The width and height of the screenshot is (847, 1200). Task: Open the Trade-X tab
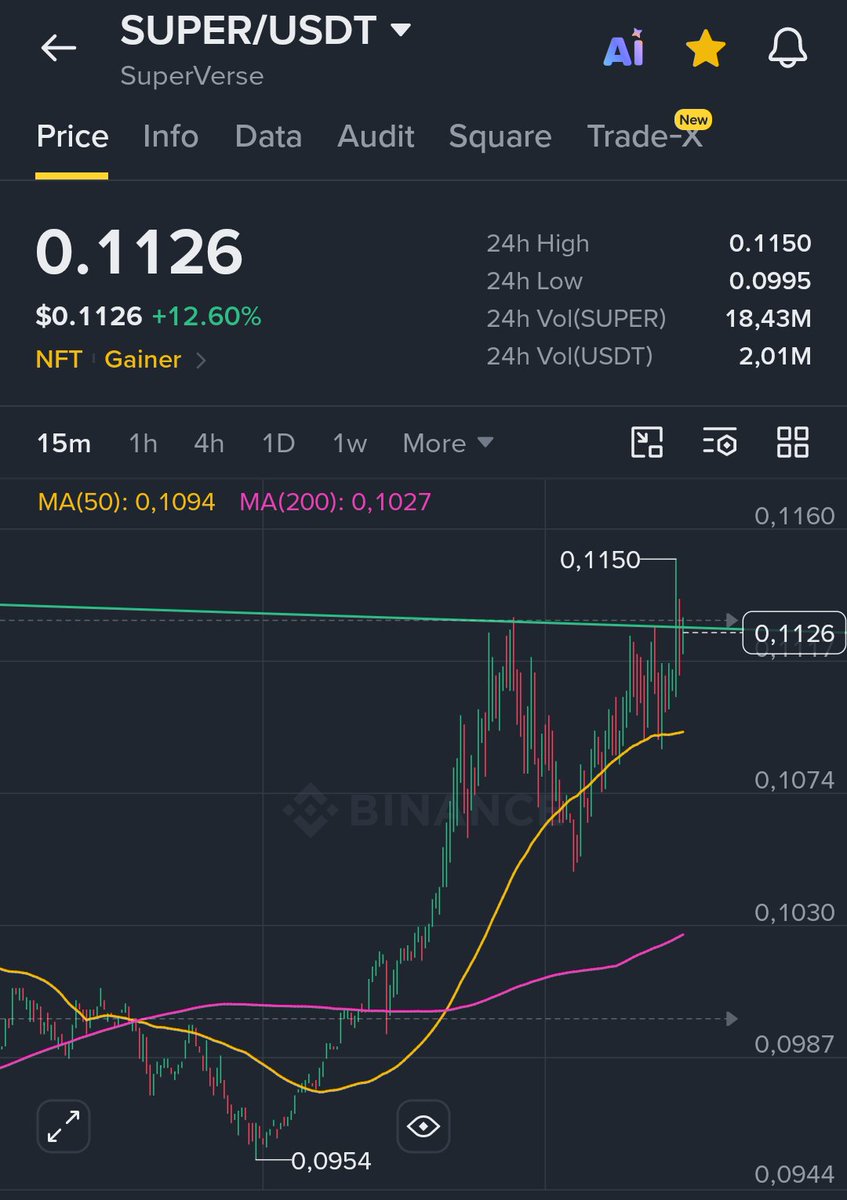tap(646, 136)
